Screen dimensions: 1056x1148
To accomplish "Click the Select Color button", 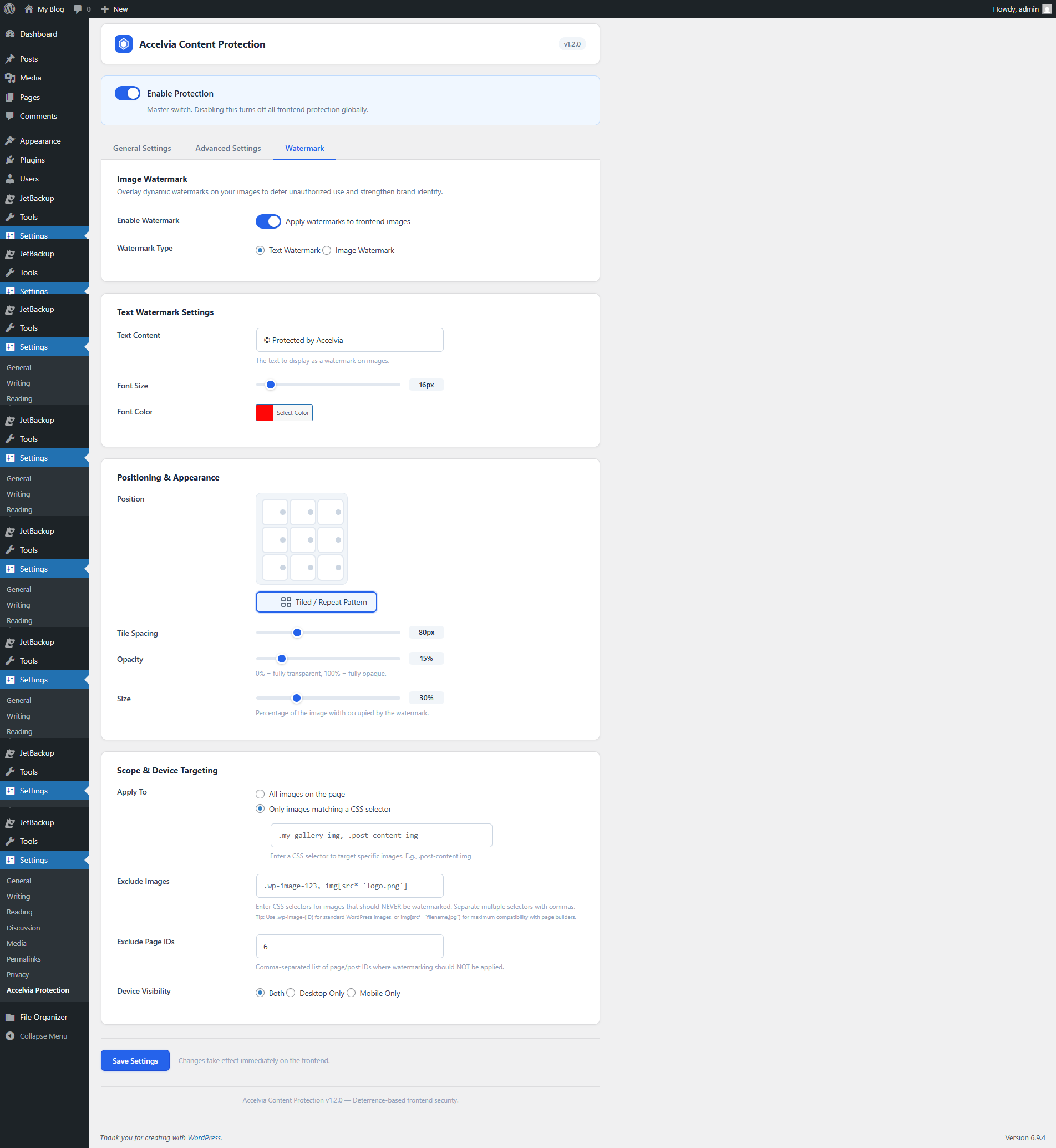I will click(x=293, y=413).
